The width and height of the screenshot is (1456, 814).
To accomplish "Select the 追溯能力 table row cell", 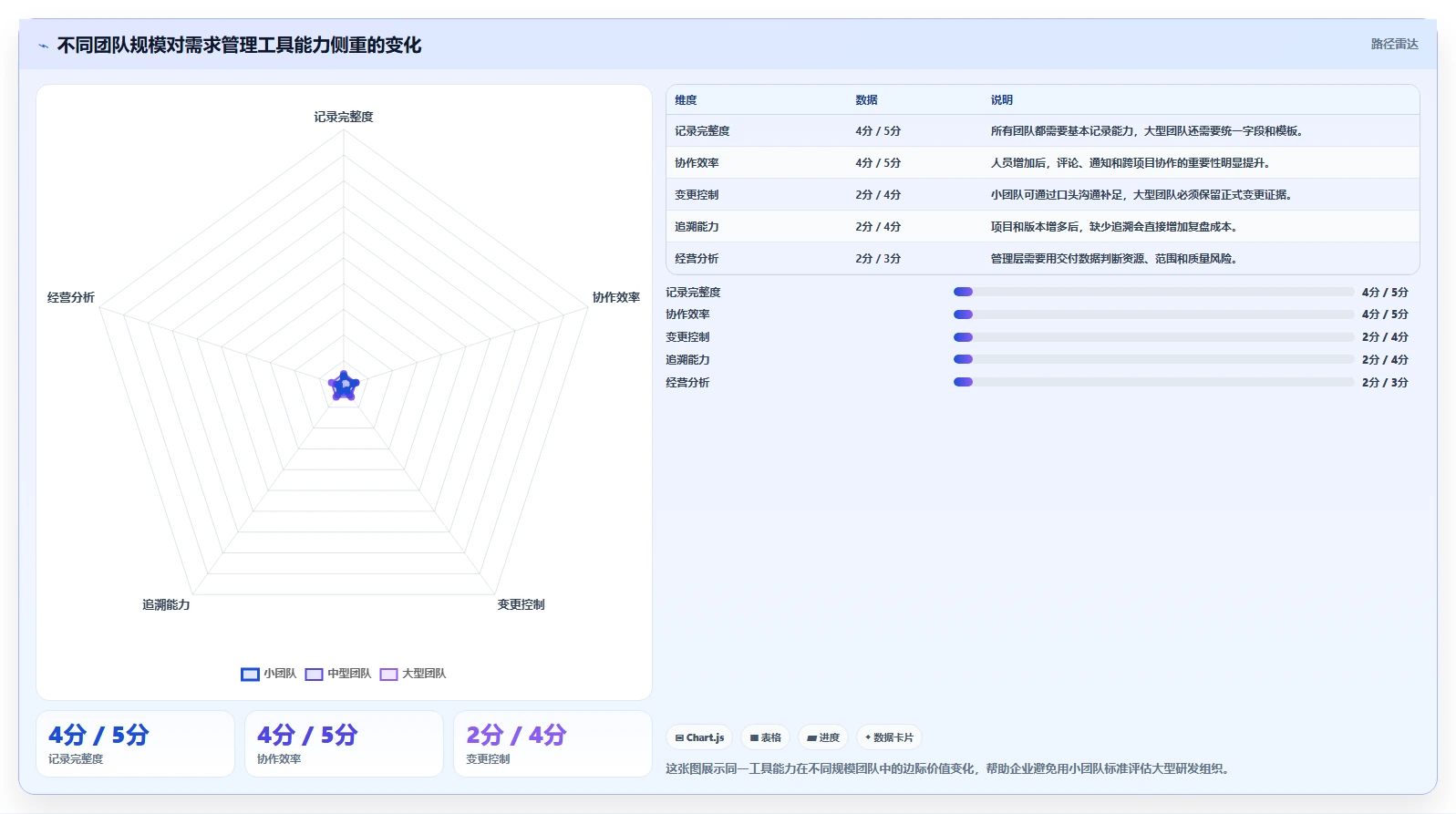I will click(697, 227).
